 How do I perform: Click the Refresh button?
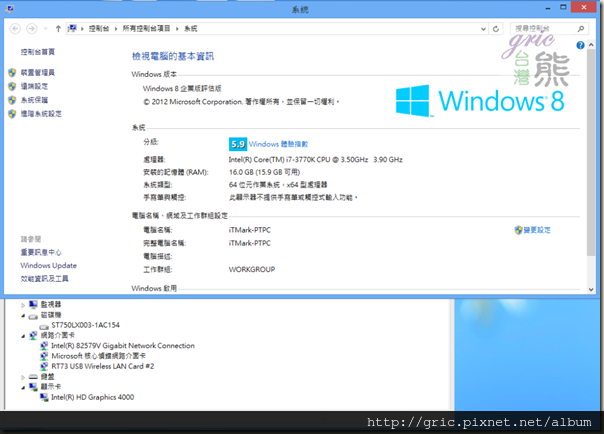click(496, 28)
